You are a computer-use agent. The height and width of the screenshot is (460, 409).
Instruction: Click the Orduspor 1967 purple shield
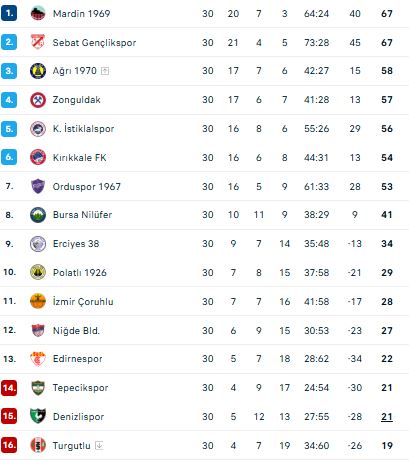[38, 186]
